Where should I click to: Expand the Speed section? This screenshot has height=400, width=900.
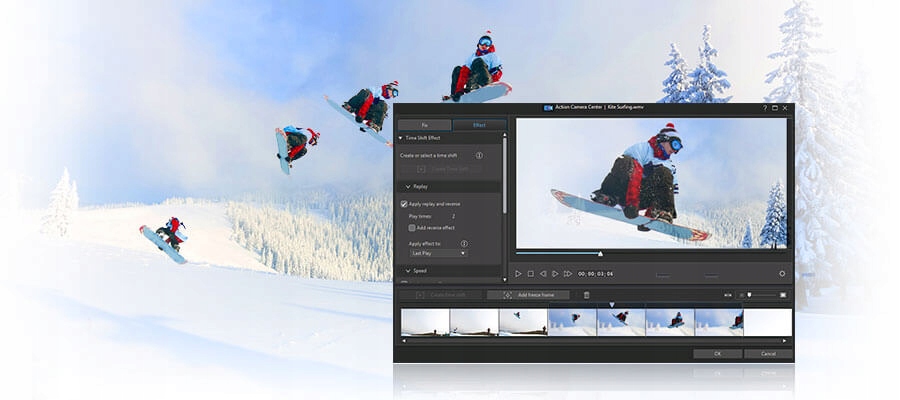pos(408,271)
